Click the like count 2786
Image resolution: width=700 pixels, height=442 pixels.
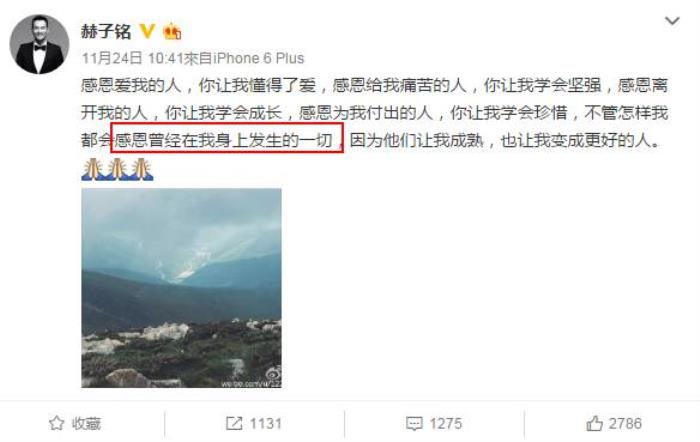pos(625,423)
